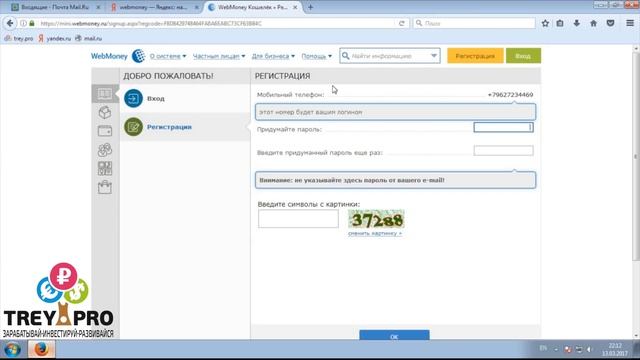Open the search field dropdown arrow
The height and width of the screenshot is (360, 640).
coord(433,56)
